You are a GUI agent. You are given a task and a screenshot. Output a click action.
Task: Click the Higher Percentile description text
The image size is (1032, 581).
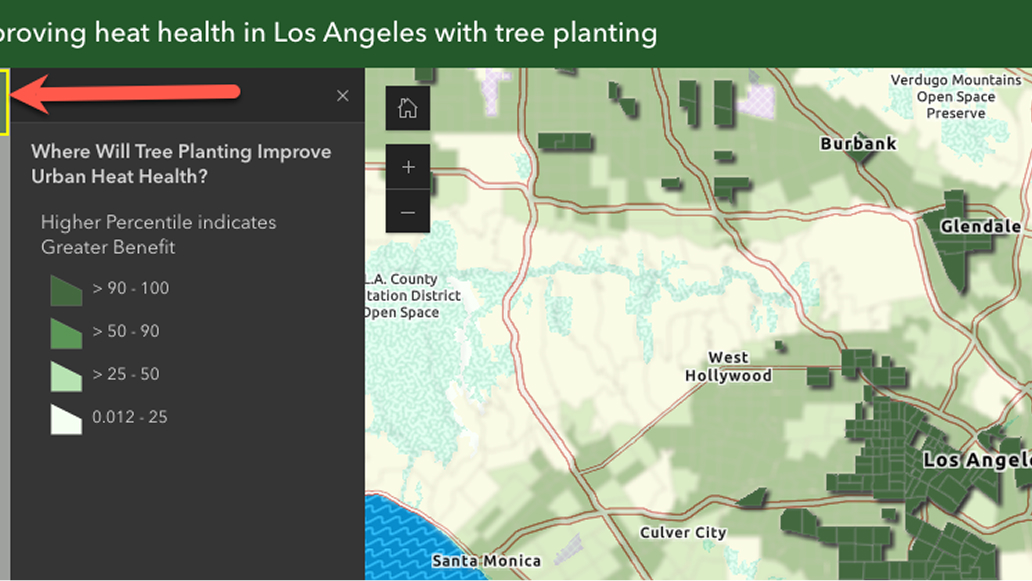pyautogui.click(x=158, y=234)
